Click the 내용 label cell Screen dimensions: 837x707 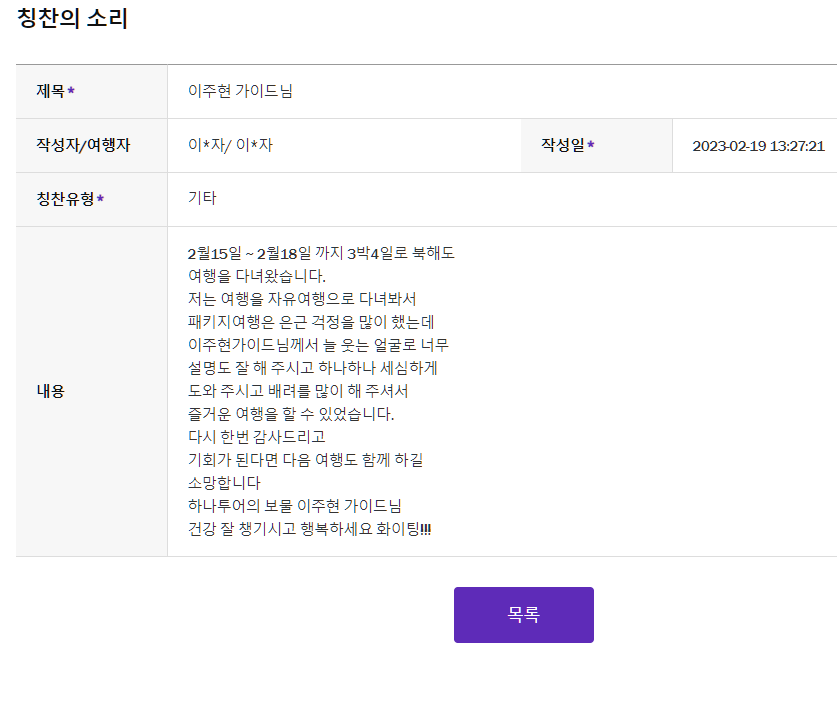tap(92, 391)
